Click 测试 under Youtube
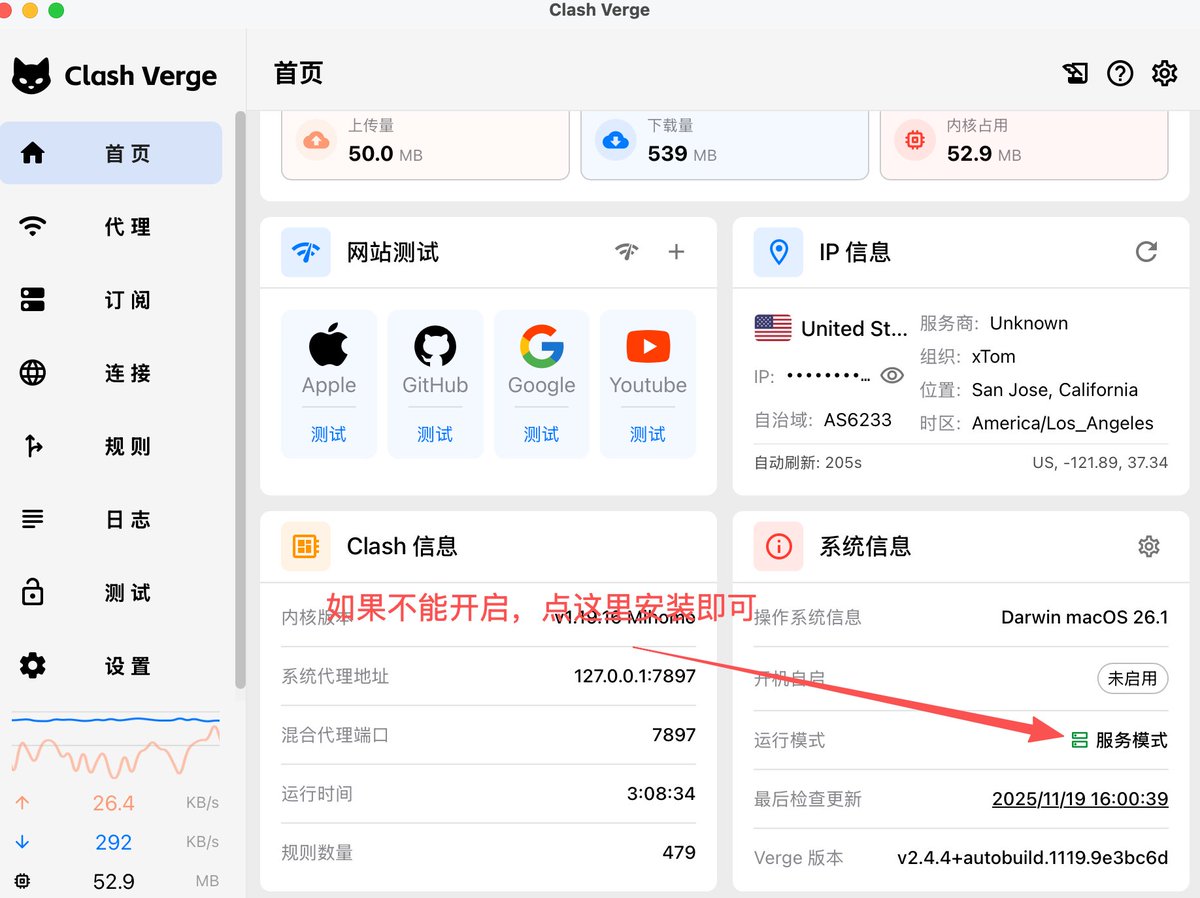The image size is (1200, 898). 648,434
